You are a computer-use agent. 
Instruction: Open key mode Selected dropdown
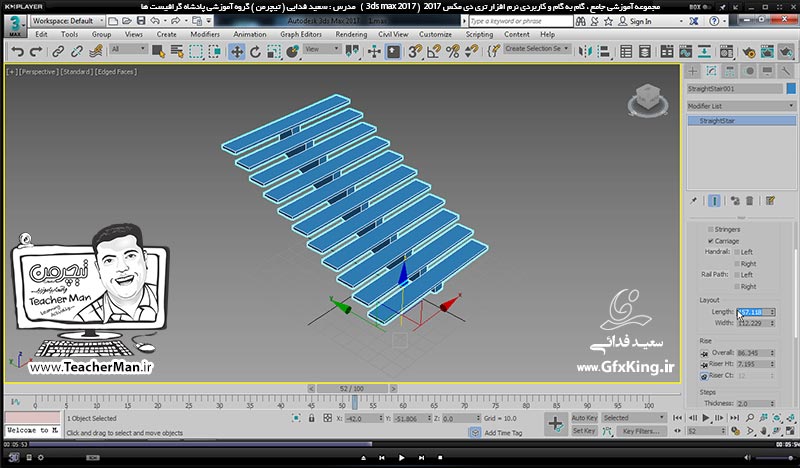(634, 417)
